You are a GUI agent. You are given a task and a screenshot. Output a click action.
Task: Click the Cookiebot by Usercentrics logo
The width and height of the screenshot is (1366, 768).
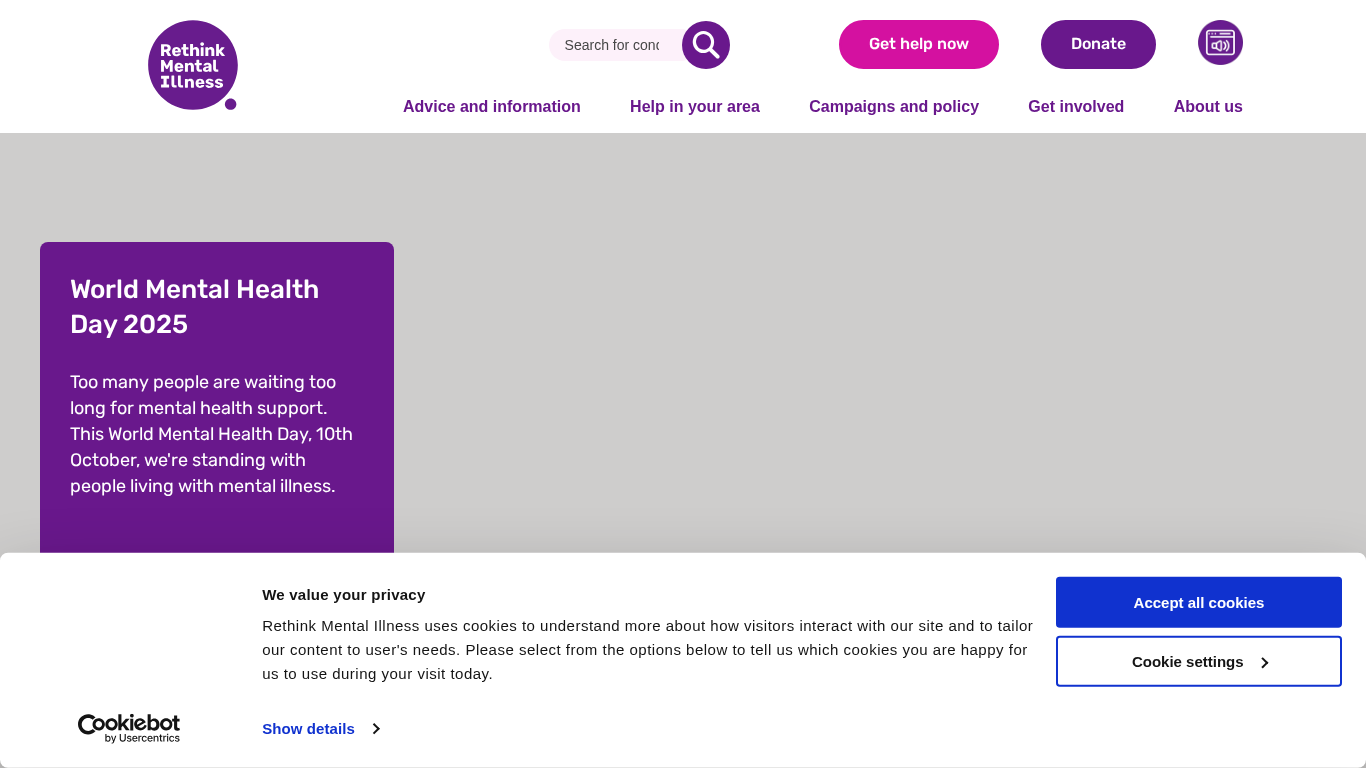point(129,728)
